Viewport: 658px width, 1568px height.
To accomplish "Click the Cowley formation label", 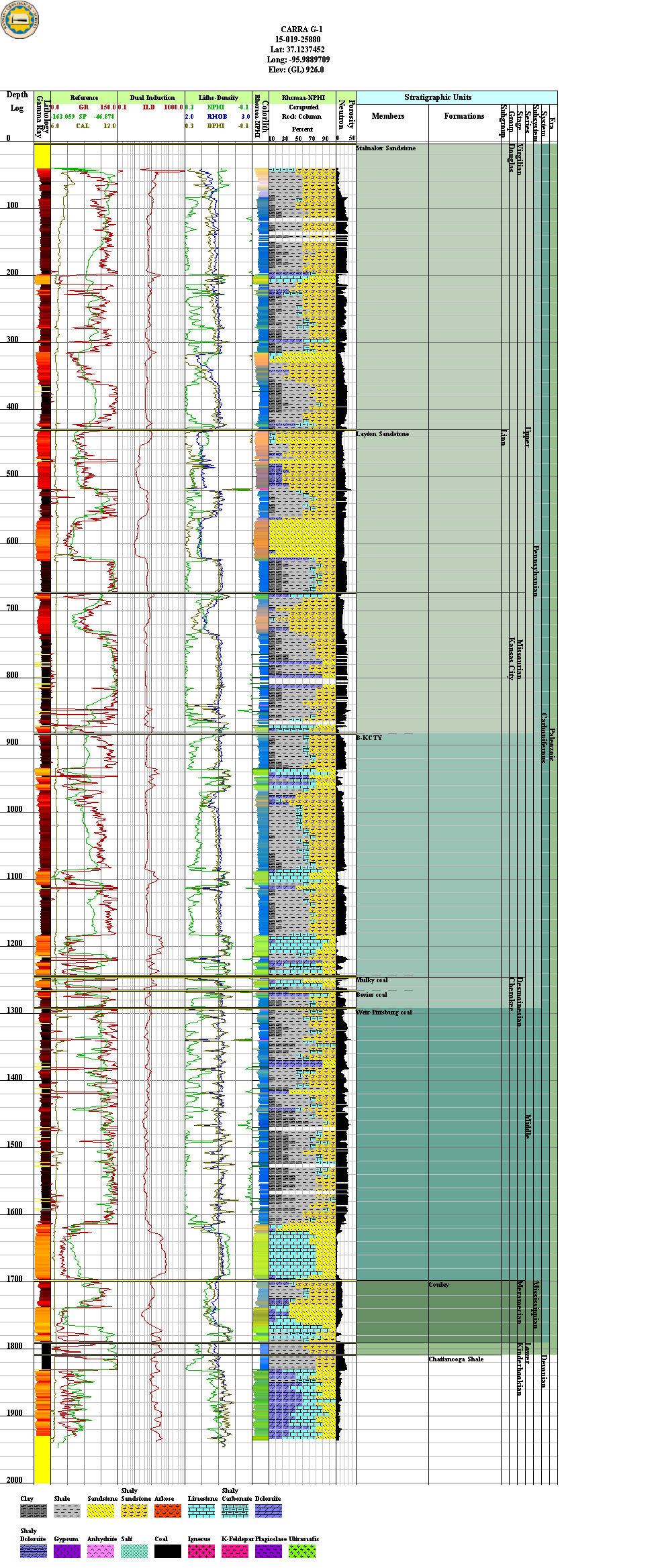I will point(439,1285).
